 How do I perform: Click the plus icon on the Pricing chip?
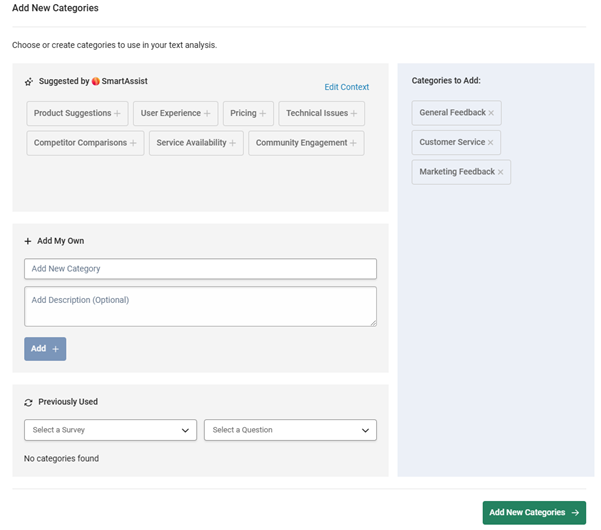click(263, 113)
